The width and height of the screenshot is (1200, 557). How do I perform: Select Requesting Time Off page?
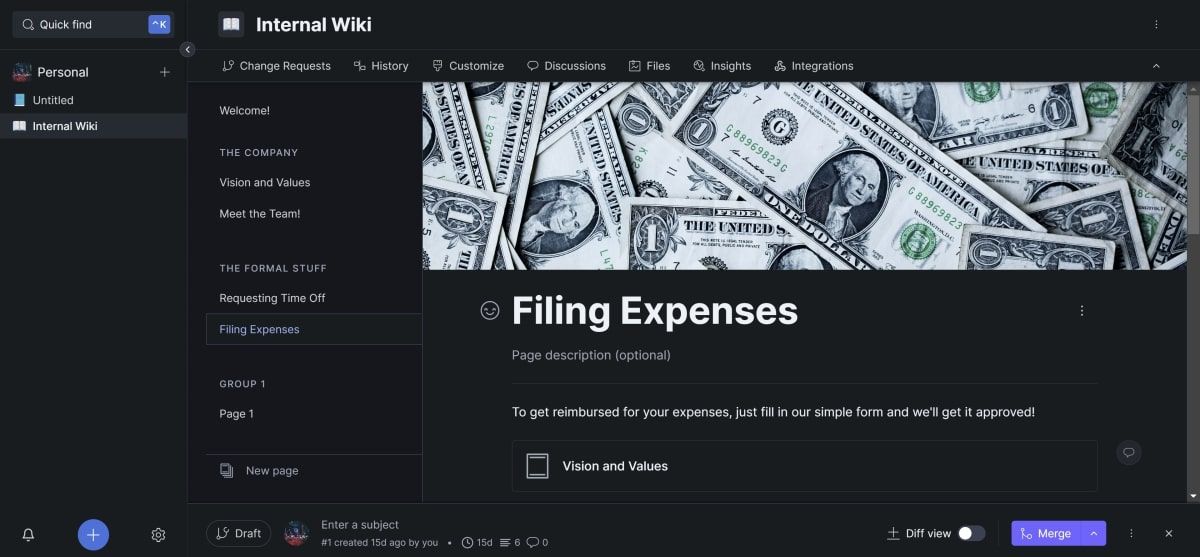coord(272,298)
